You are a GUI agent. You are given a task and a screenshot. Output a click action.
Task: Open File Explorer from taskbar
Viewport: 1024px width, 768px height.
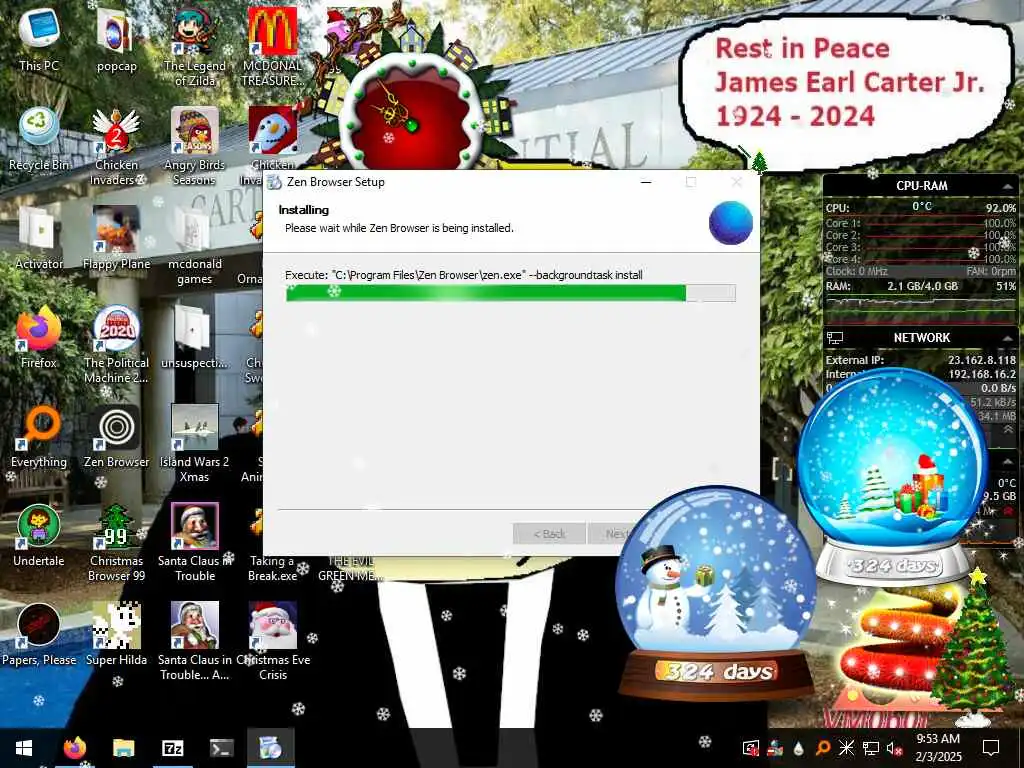pos(123,748)
